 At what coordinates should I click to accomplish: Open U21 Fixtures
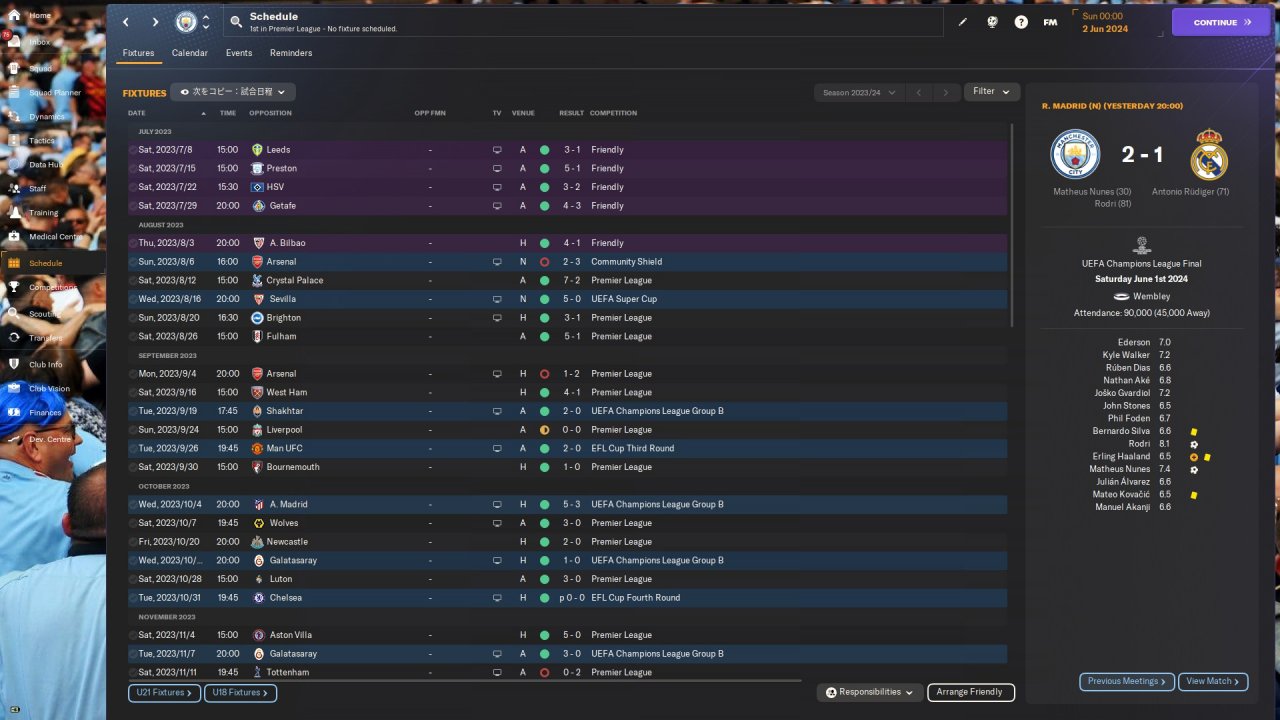[164, 692]
